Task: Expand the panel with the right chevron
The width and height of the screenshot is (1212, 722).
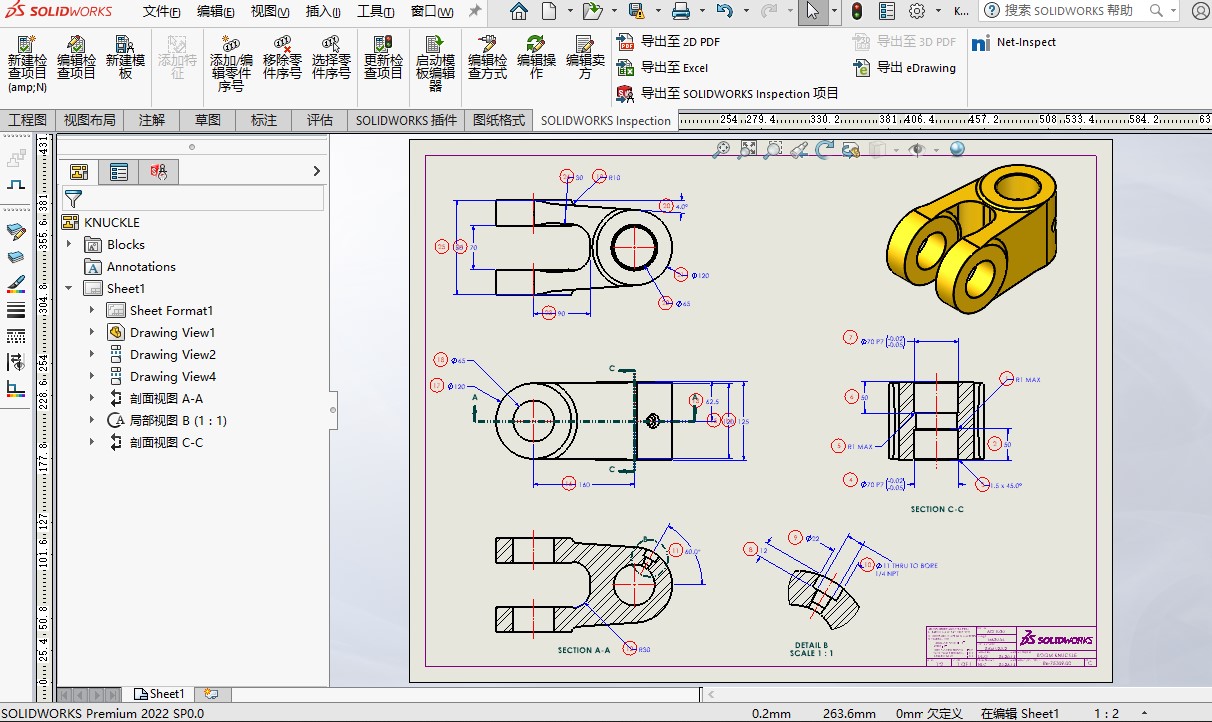Action: click(317, 172)
